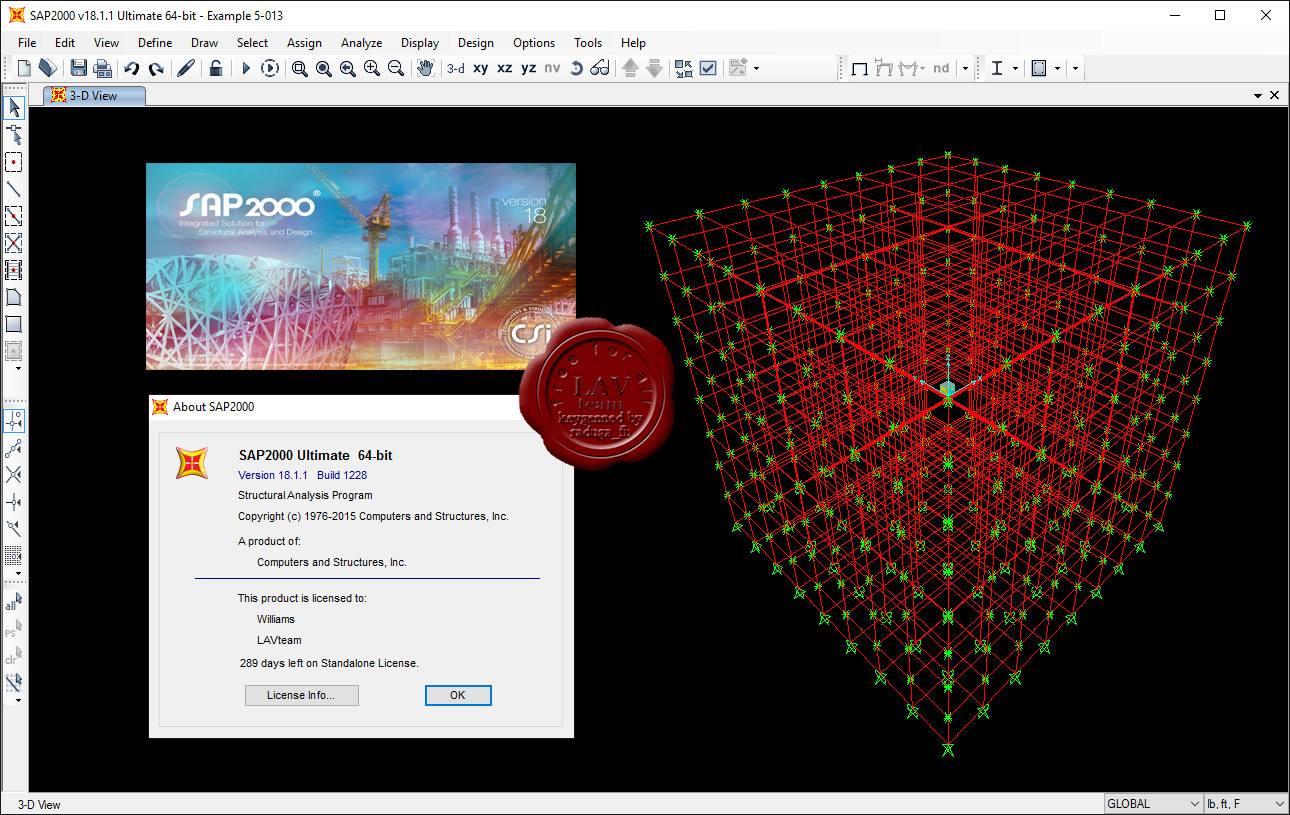This screenshot has height=815, width=1290.
Task: Switch view to the xy plane
Action: click(481, 68)
